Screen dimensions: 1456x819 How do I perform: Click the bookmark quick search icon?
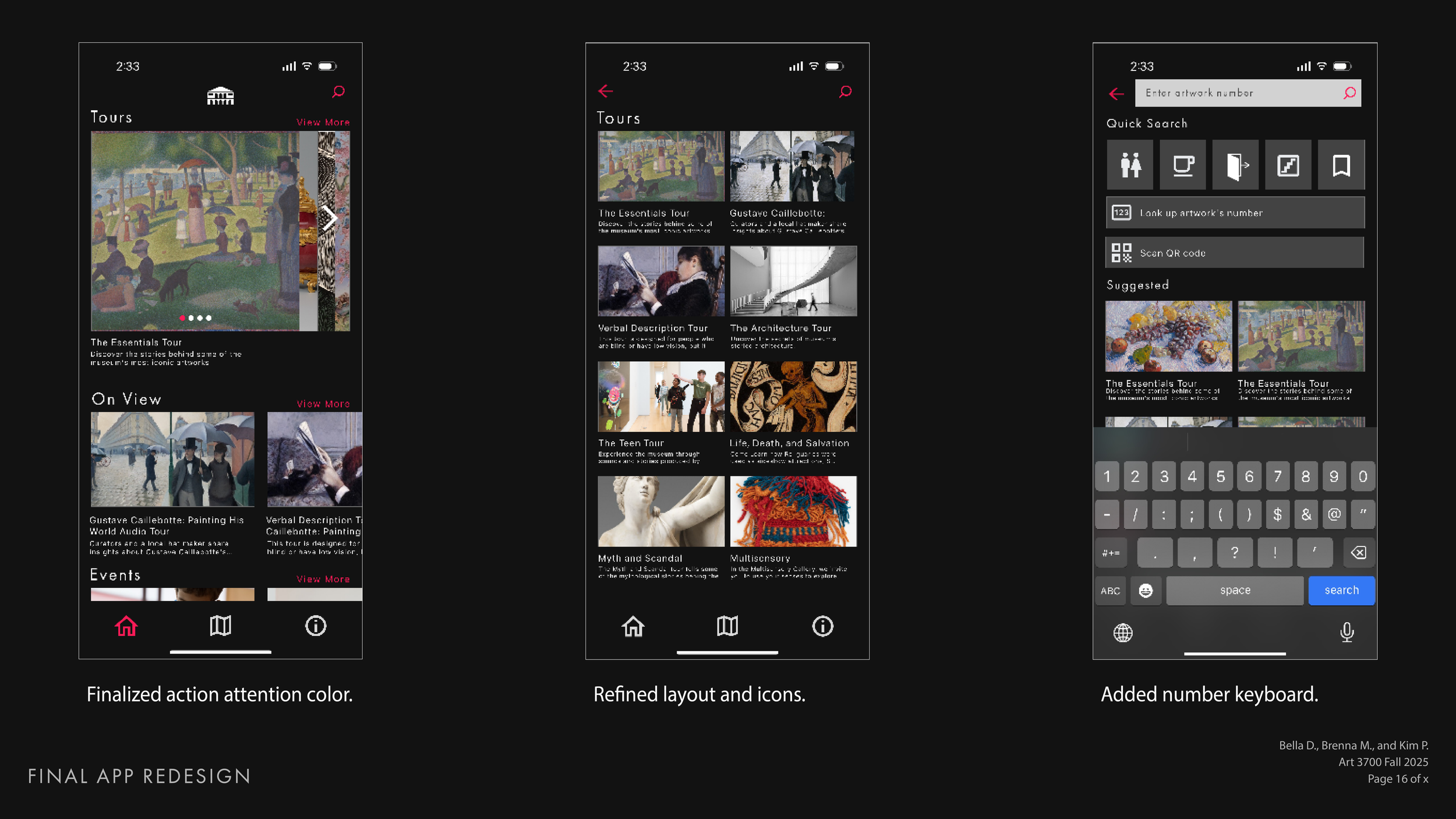(x=1341, y=165)
